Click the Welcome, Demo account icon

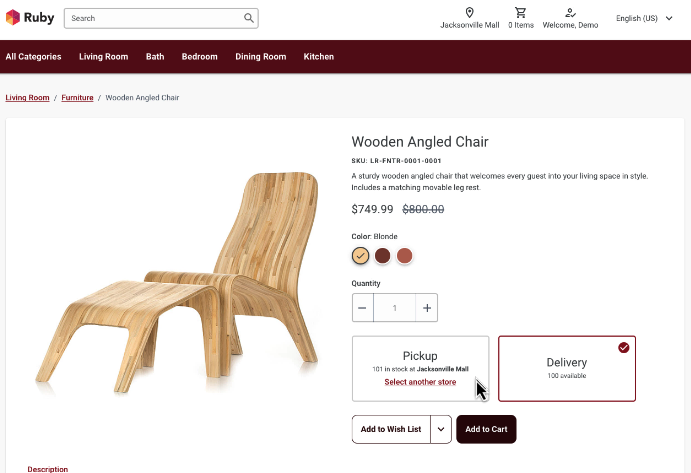[x=570, y=13]
